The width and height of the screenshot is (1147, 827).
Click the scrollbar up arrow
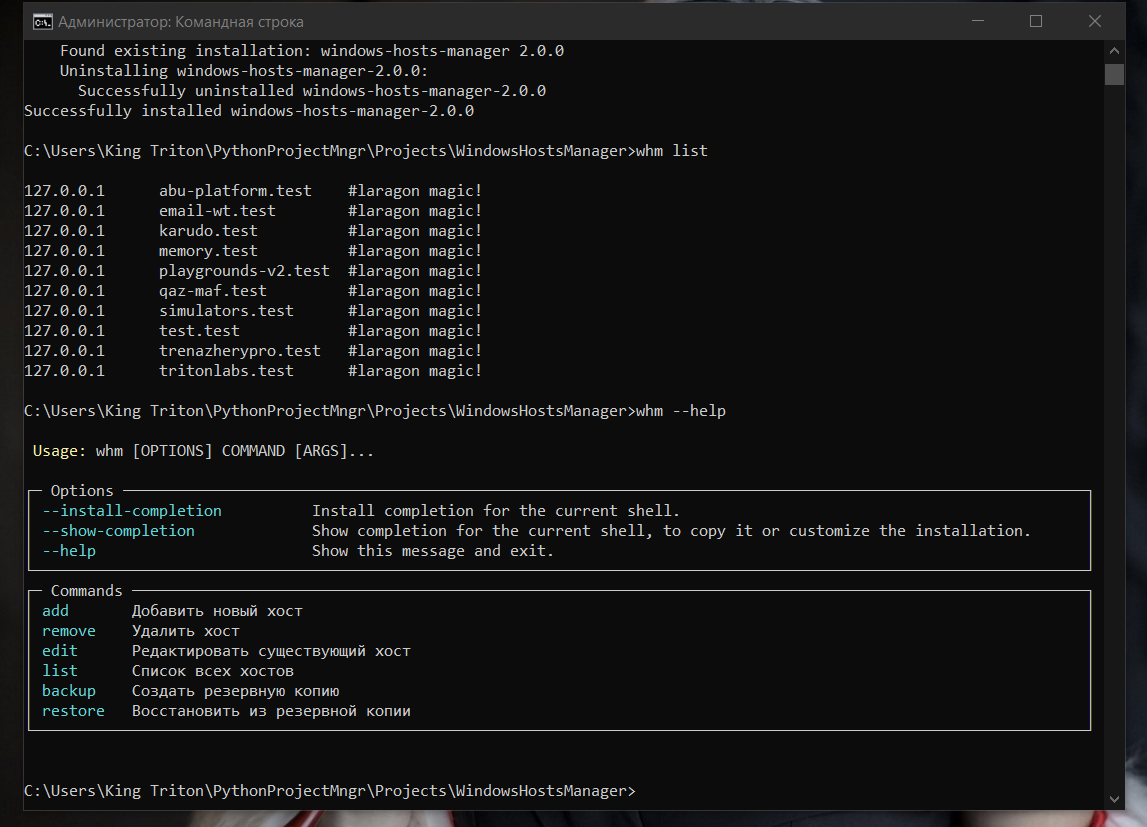pyautogui.click(x=1114, y=49)
